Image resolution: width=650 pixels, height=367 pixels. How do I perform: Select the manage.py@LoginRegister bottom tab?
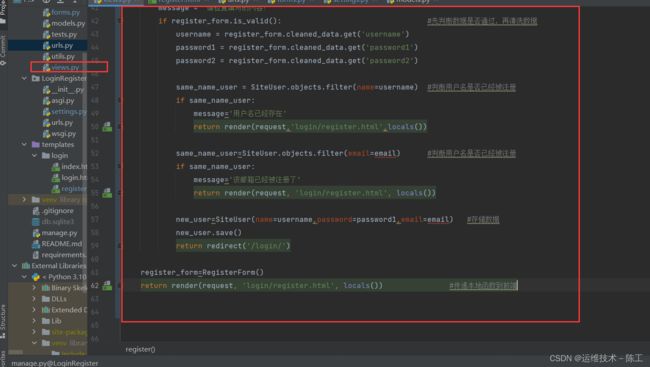coord(54,363)
